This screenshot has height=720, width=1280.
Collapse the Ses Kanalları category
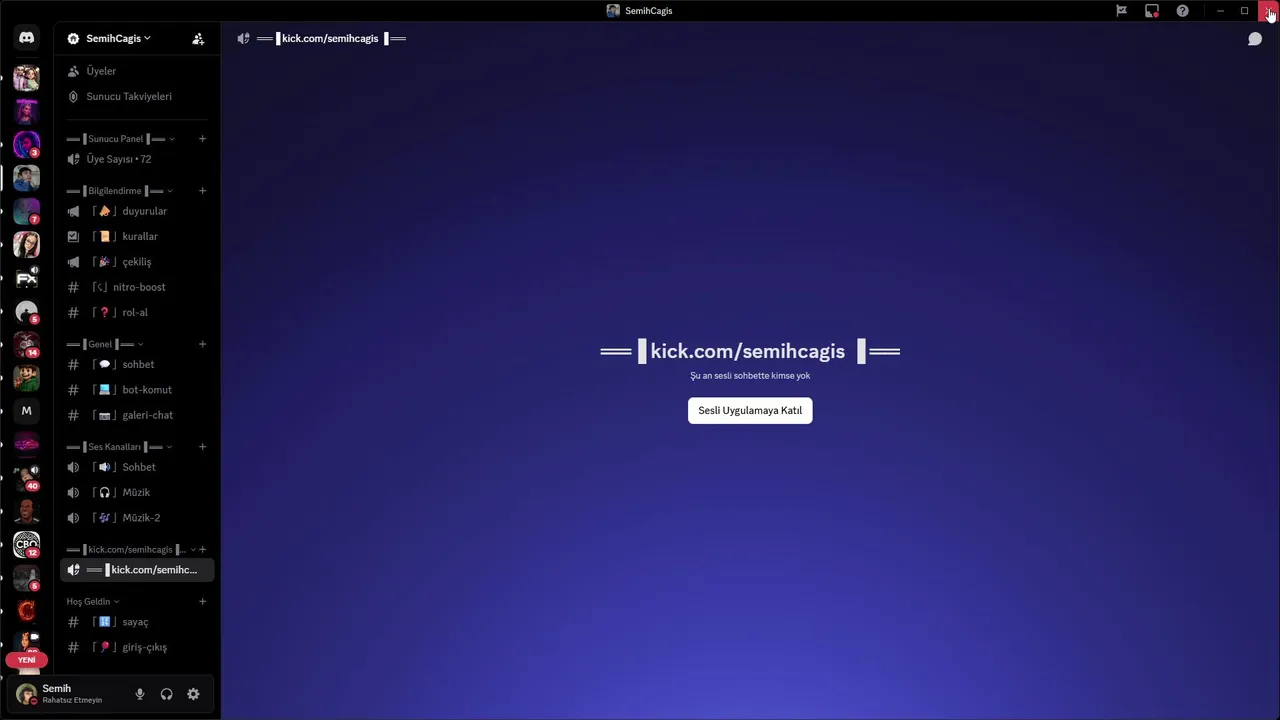tap(119, 447)
